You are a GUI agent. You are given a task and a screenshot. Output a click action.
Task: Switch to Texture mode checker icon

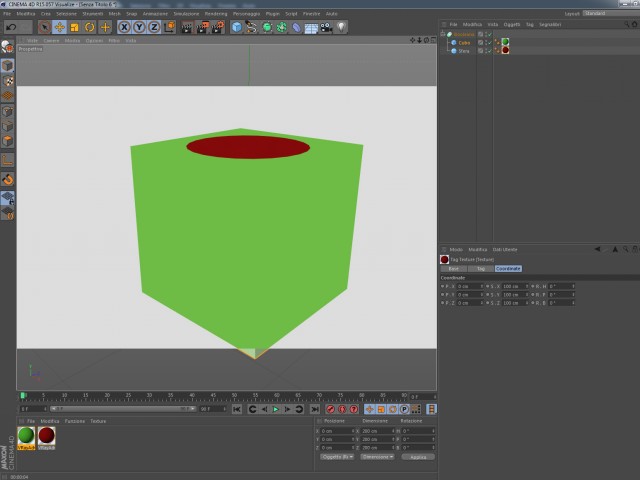click(7, 81)
